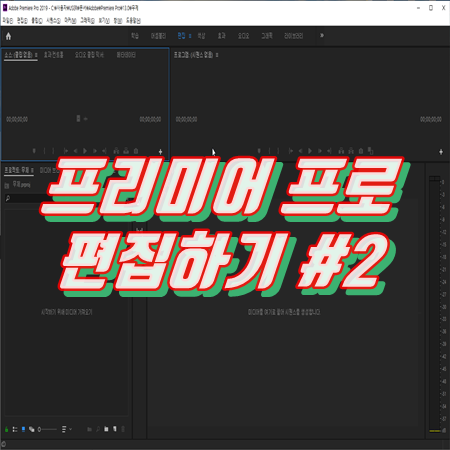The image size is (450, 450).
Task: Go to Out point in Program monitor
Action: 329,151
